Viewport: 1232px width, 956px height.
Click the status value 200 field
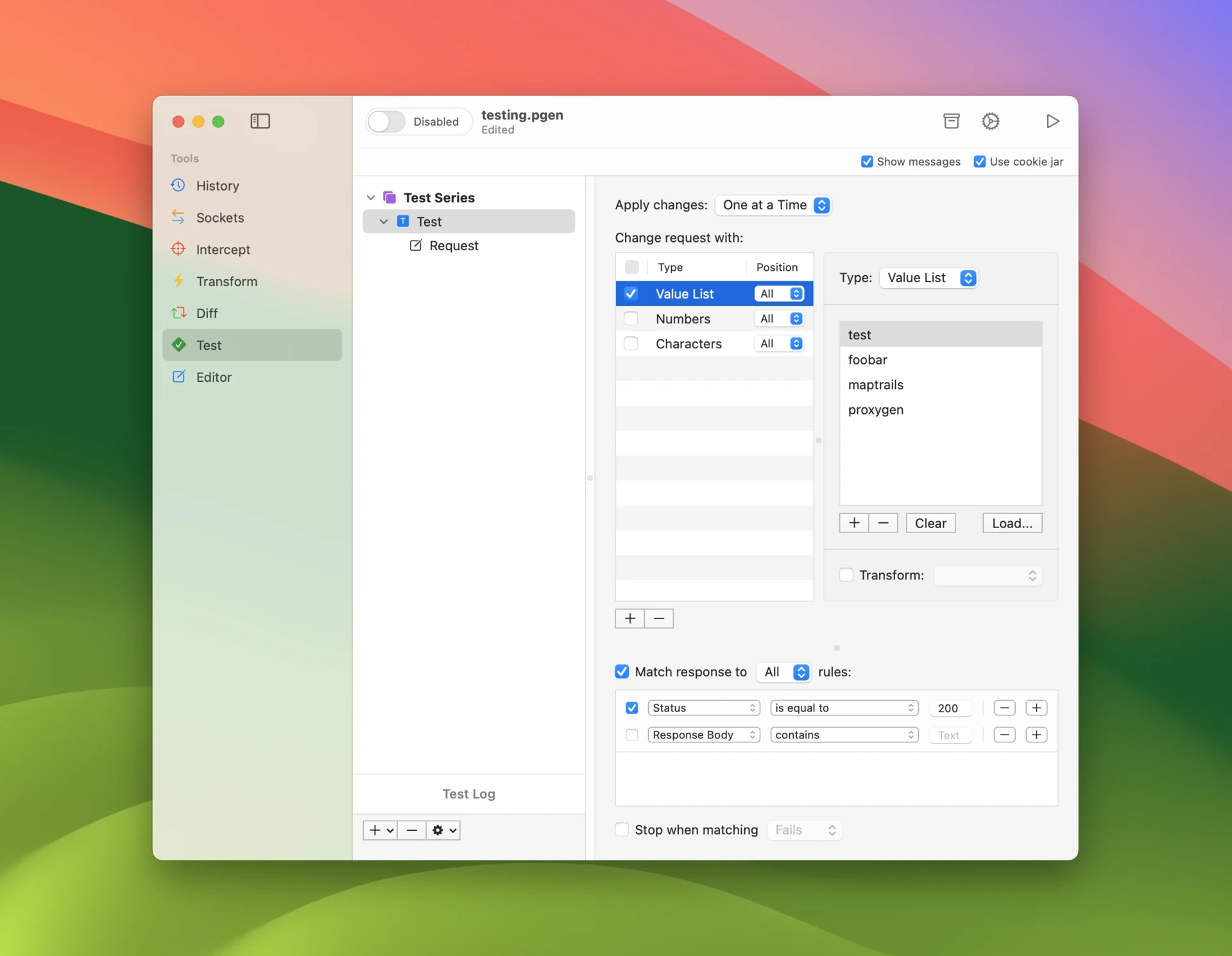950,708
